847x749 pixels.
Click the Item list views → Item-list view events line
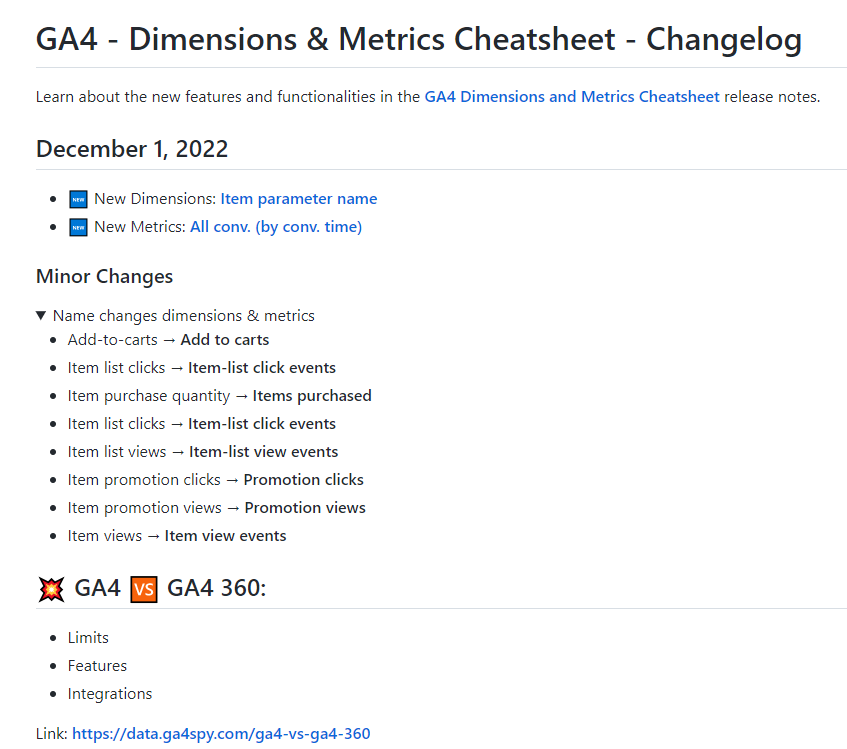pos(203,451)
